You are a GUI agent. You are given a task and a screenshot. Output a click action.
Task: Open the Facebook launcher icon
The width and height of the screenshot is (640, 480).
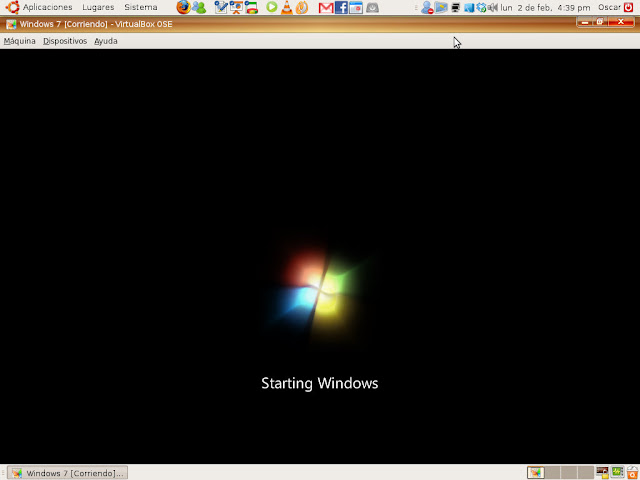click(341, 7)
